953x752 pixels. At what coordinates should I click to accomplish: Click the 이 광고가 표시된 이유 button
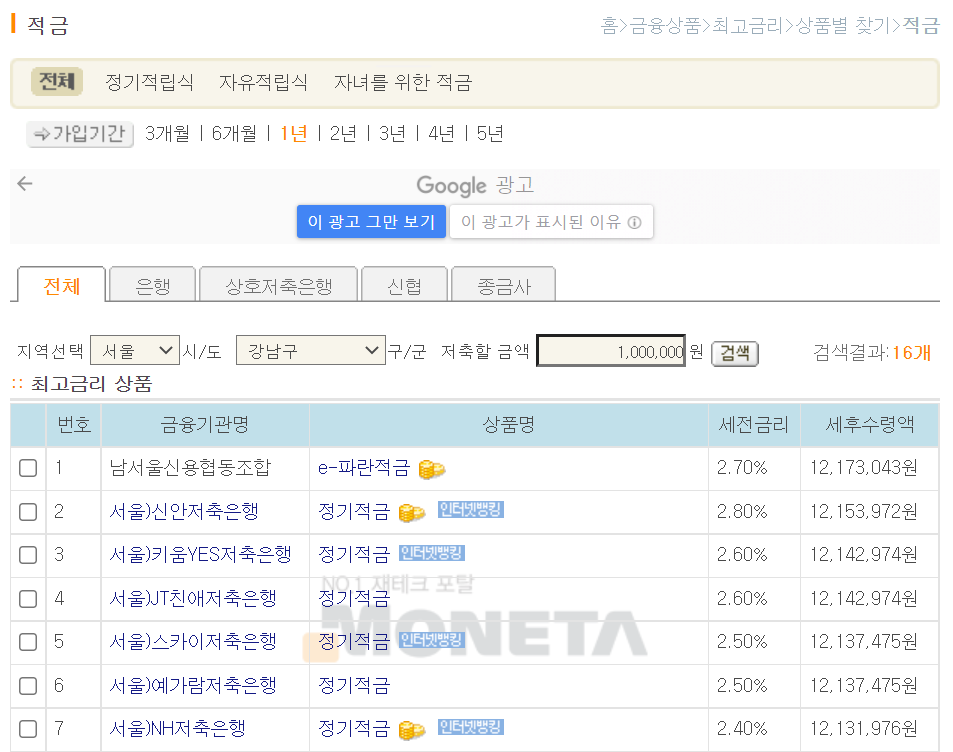point(551,221)
